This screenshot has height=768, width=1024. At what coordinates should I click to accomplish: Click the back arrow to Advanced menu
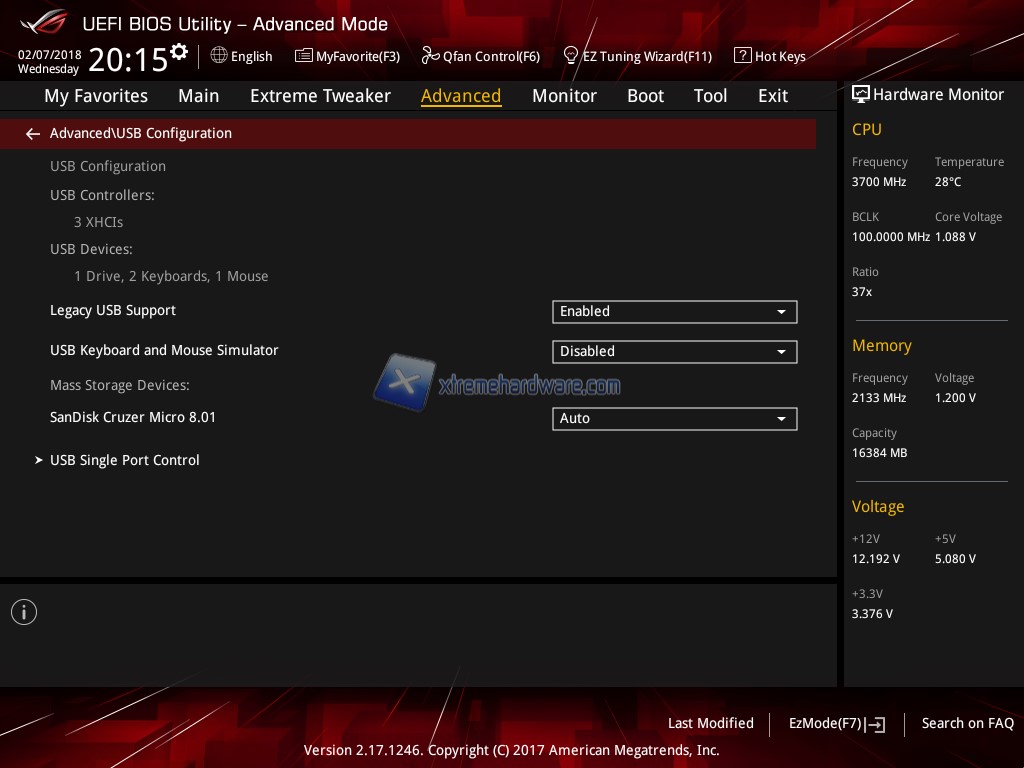coord(33,134)
